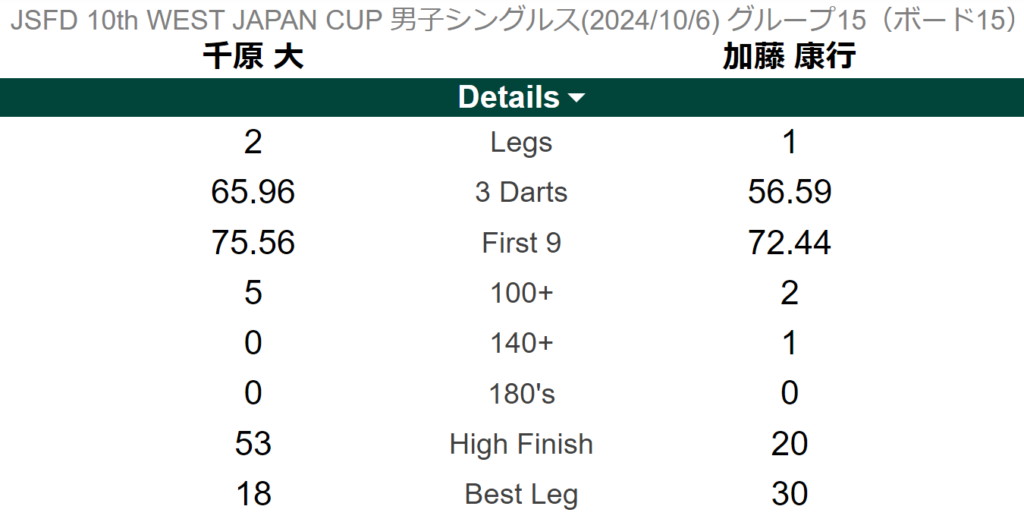Click the 56.59 three-dart average value
Screen dimensions: 1024x522
[789, 192]
